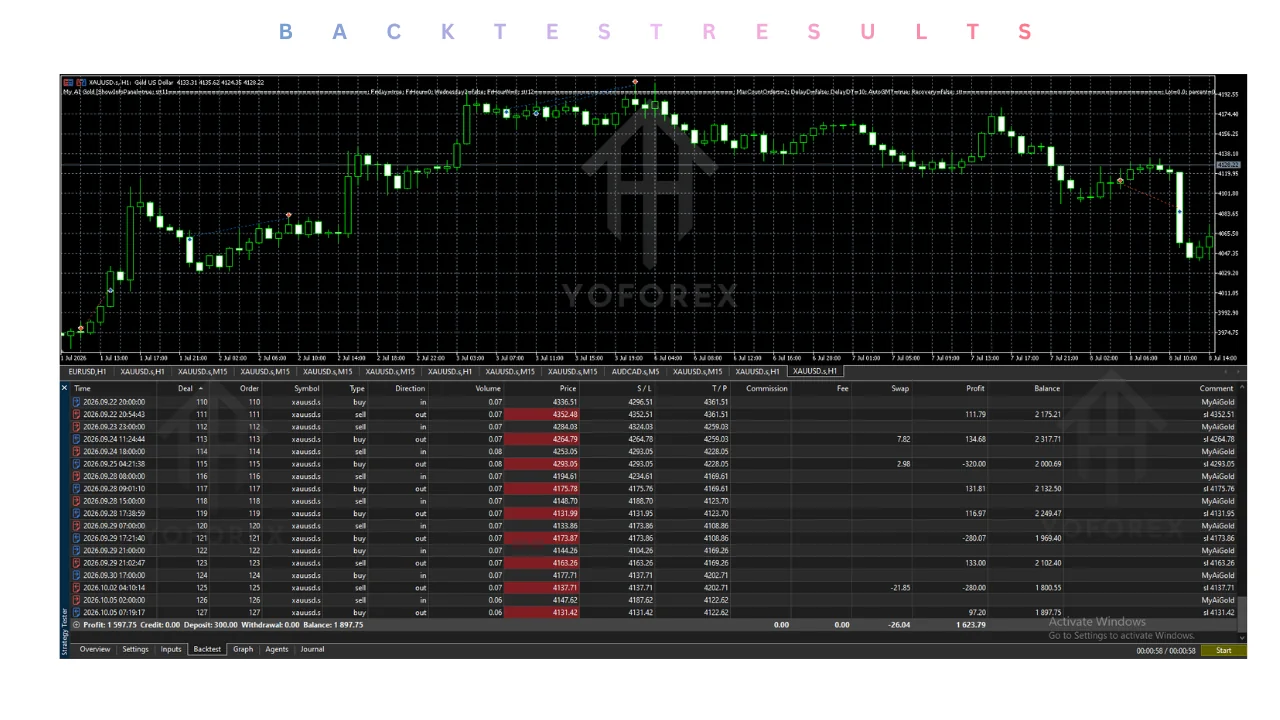The height and width of the screenshot is (720, 1280).
Task: Sort by the Balance column header
Action: pos(1047,388)
